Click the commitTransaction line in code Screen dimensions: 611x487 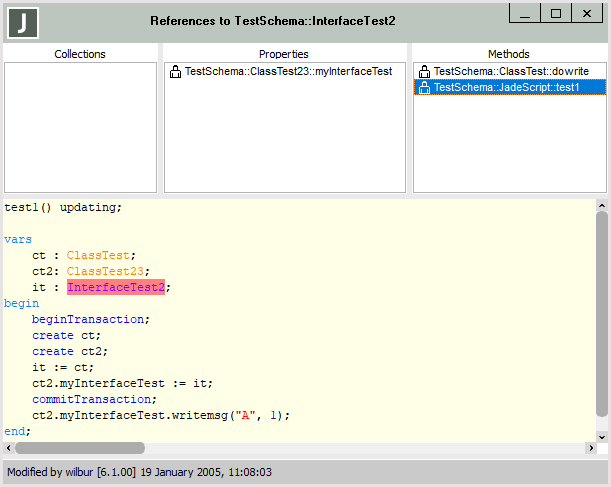(89, 399)
